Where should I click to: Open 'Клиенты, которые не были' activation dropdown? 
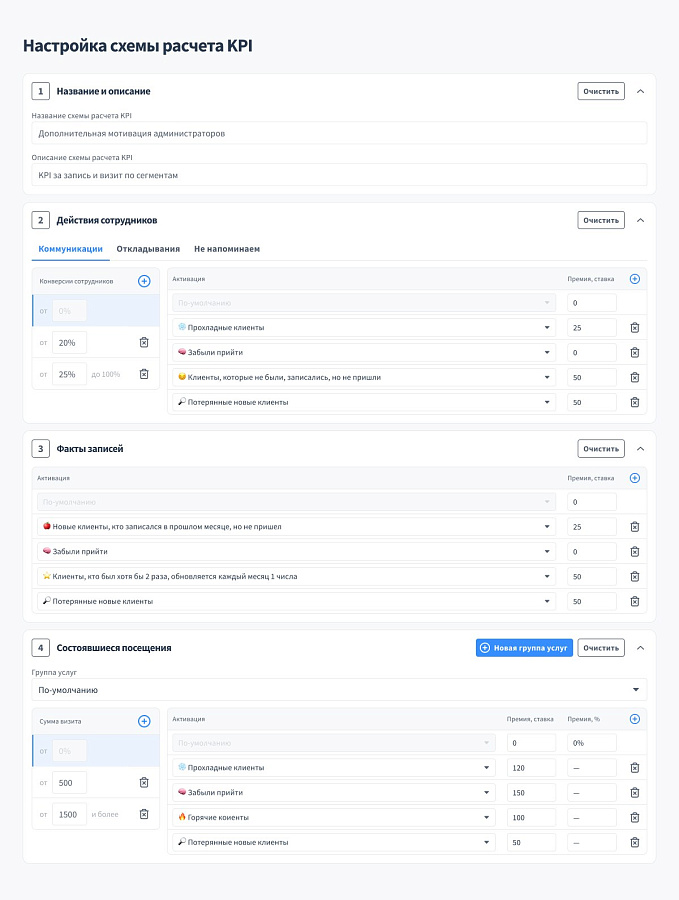[x=364, y=378]
